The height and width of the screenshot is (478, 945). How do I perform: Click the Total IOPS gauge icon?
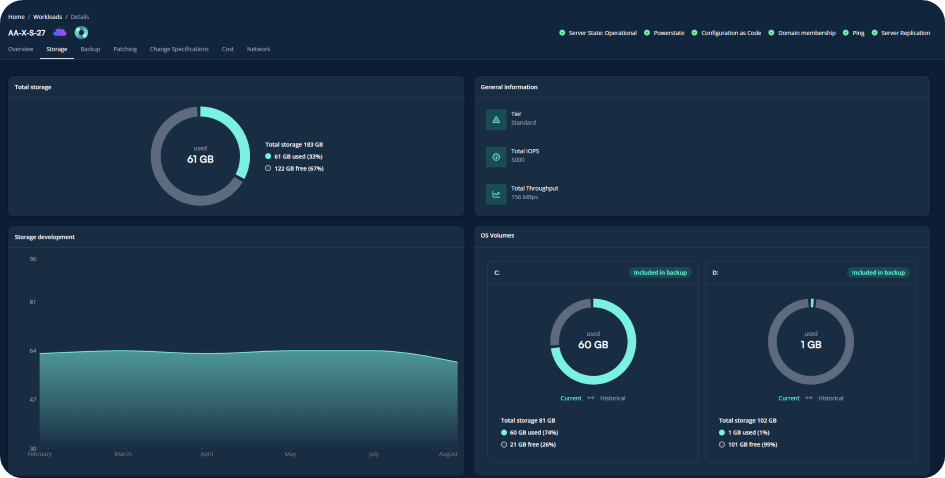496,157
